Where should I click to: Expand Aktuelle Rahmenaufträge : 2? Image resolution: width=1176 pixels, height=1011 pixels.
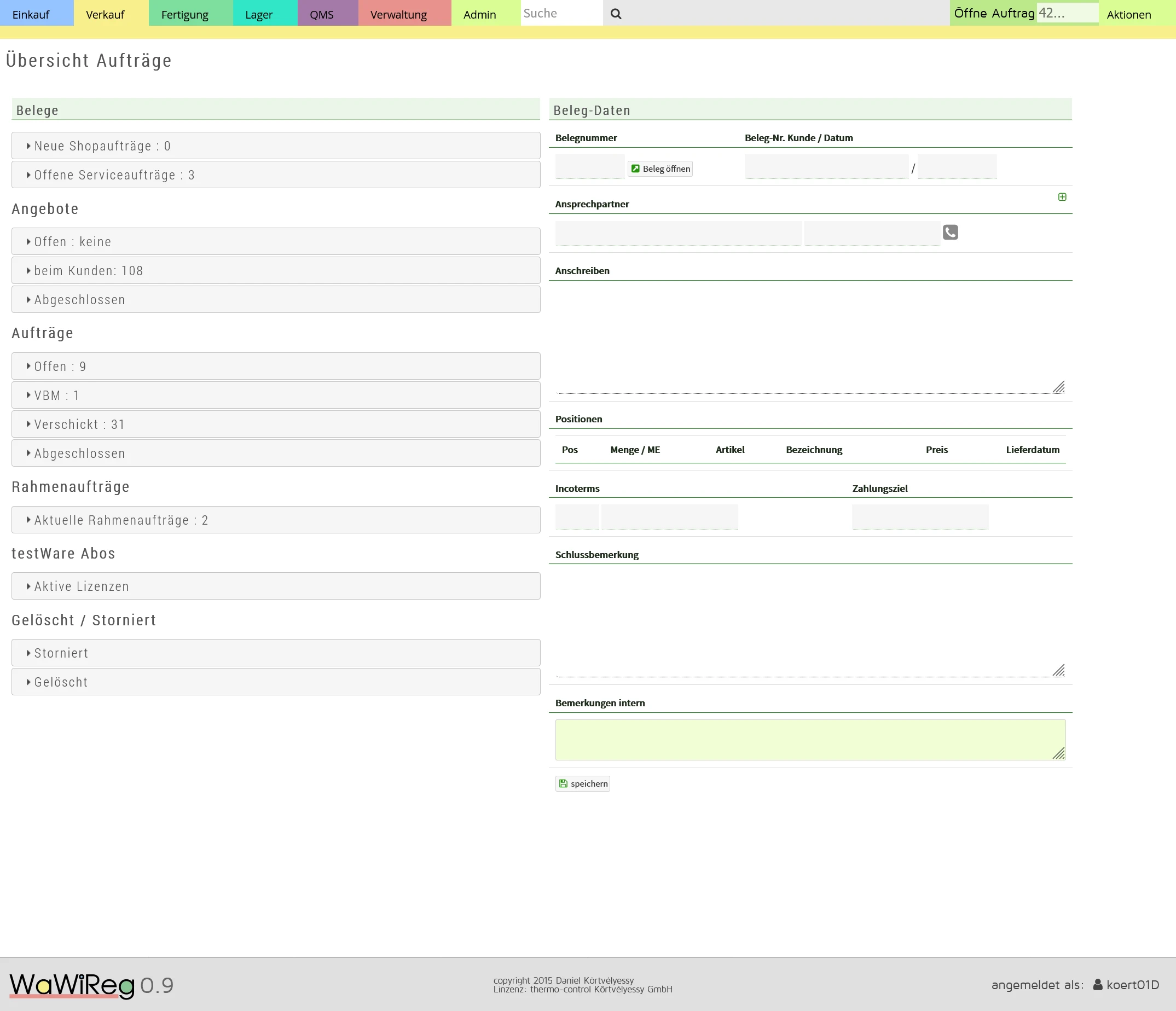click(x=276, y=519)
